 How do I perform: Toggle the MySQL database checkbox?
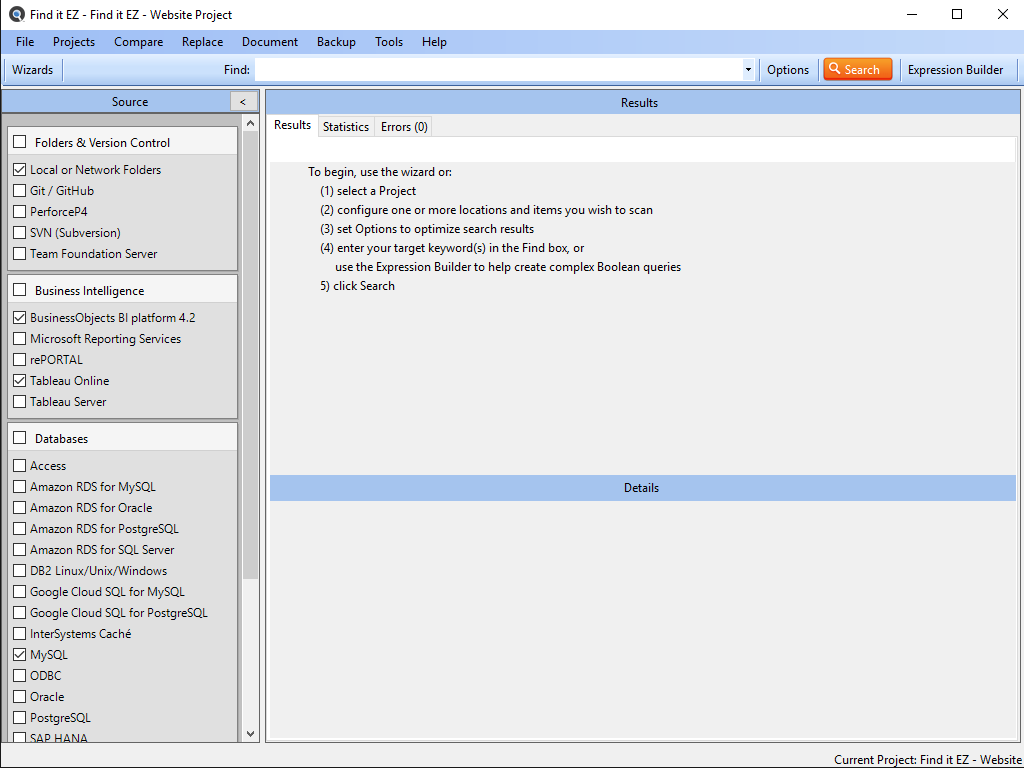coord(20,655)
